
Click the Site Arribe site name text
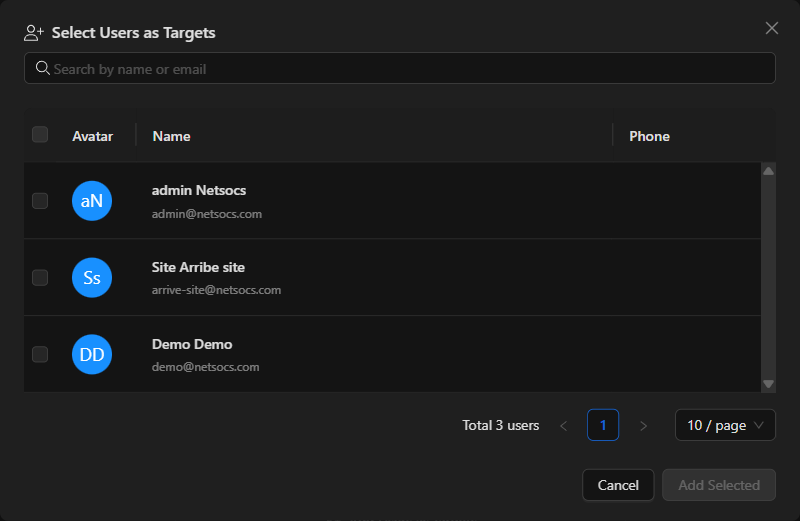click(x=198, y=267)
